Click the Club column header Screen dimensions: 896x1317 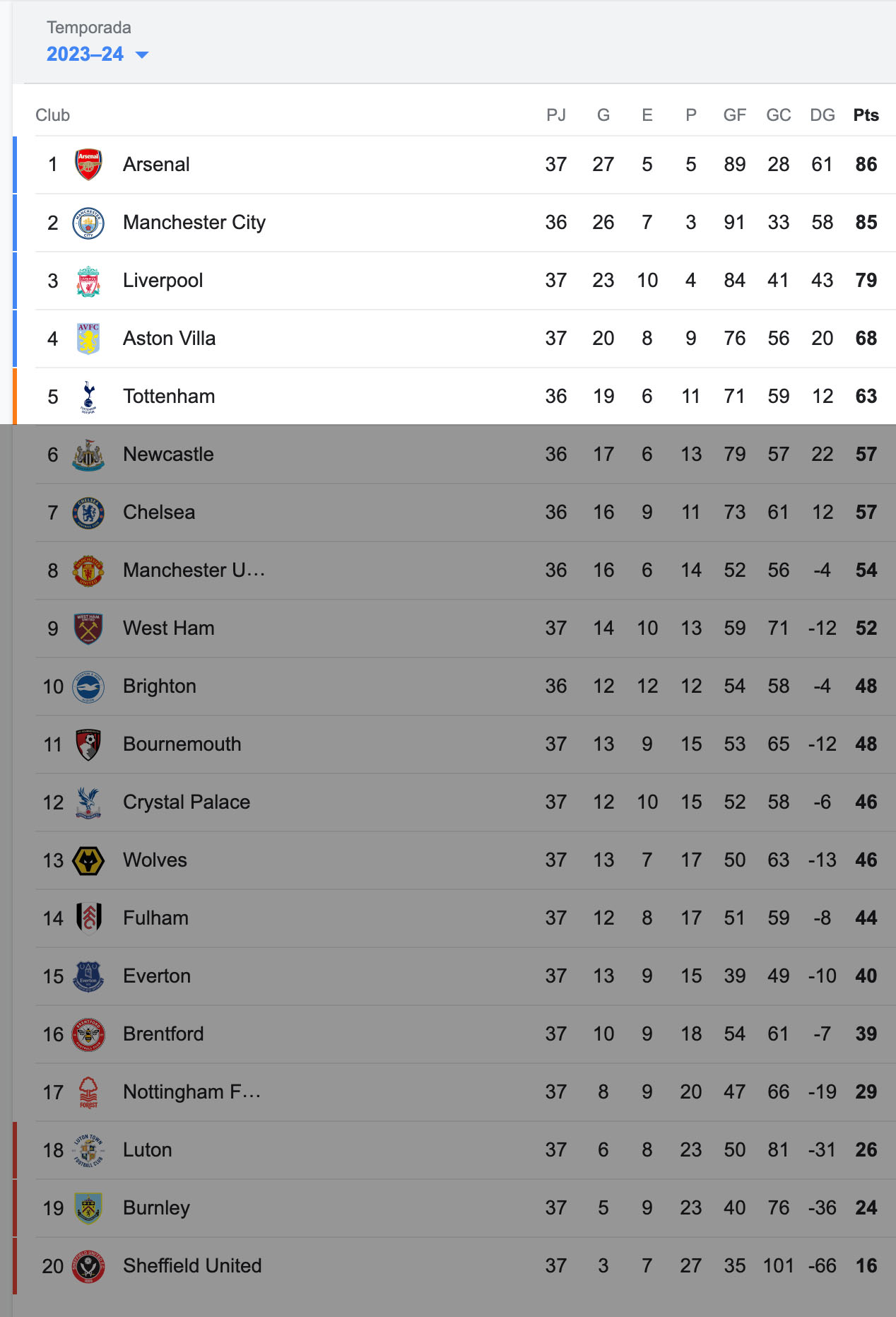coord(53,115)
